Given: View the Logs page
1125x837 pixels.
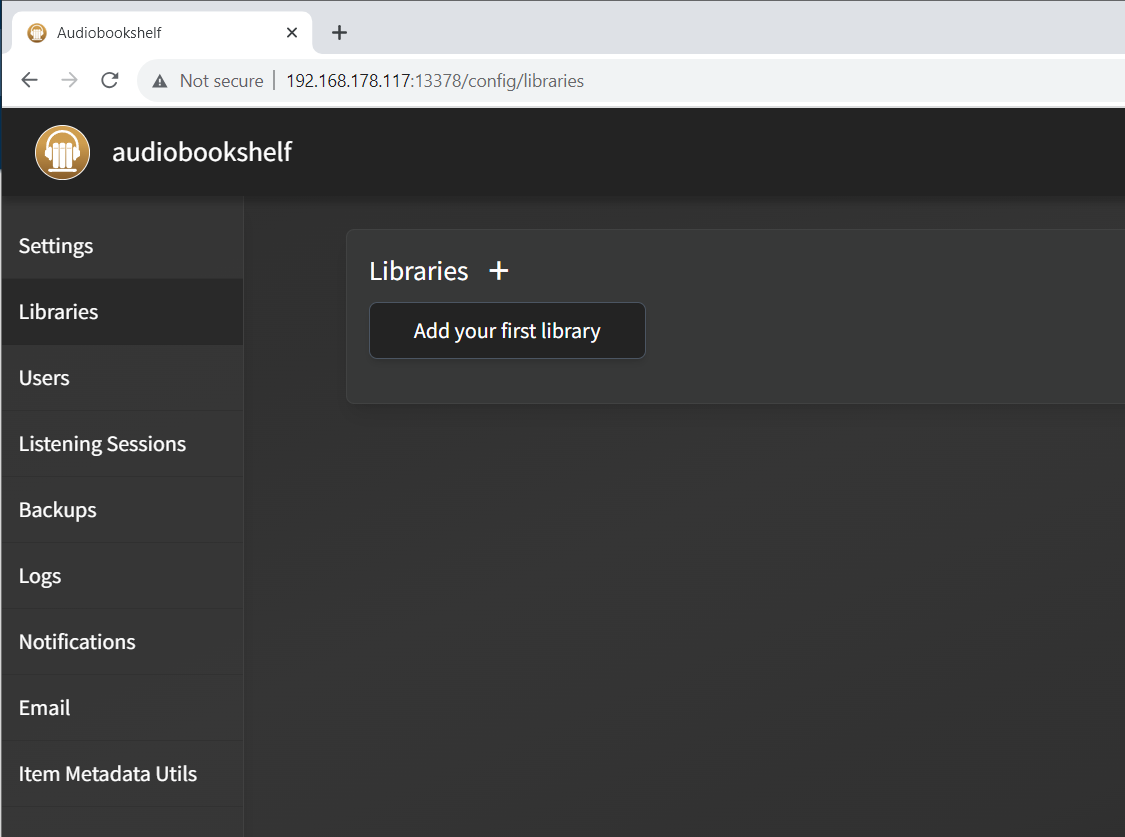Looking at the screenshot, I should coord(40,576).
